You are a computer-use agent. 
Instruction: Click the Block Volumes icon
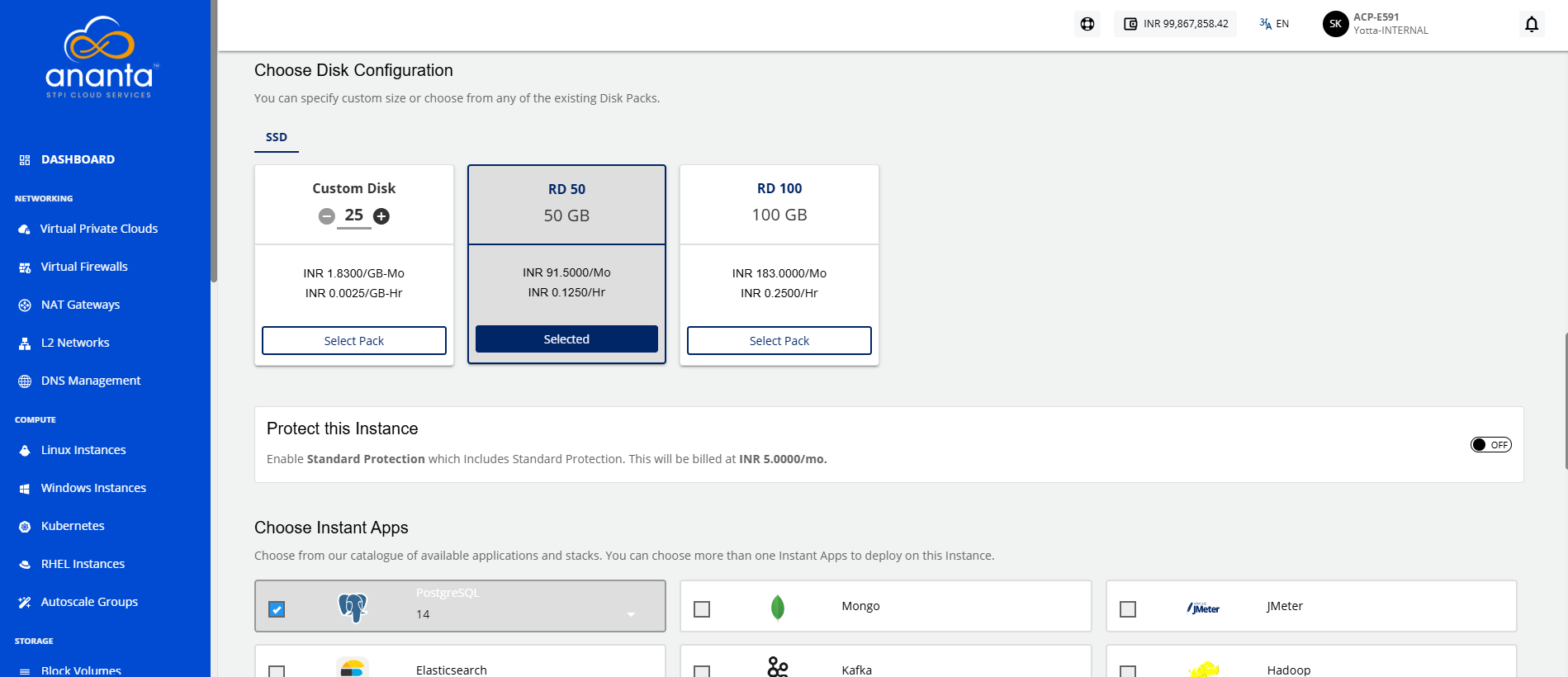click(x=25, y=671)
